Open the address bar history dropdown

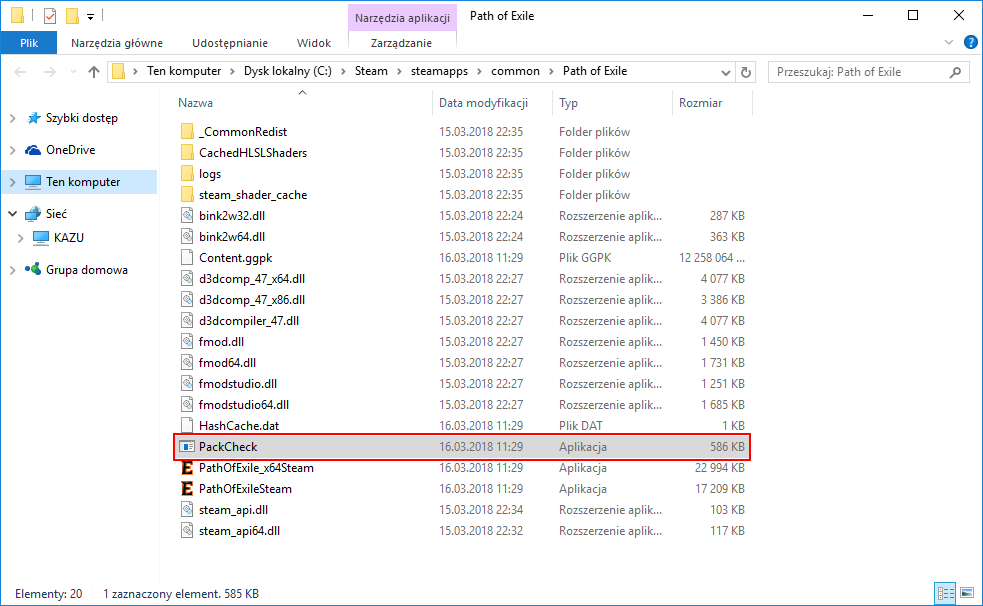pyautogui.click(x=726, y=72)
